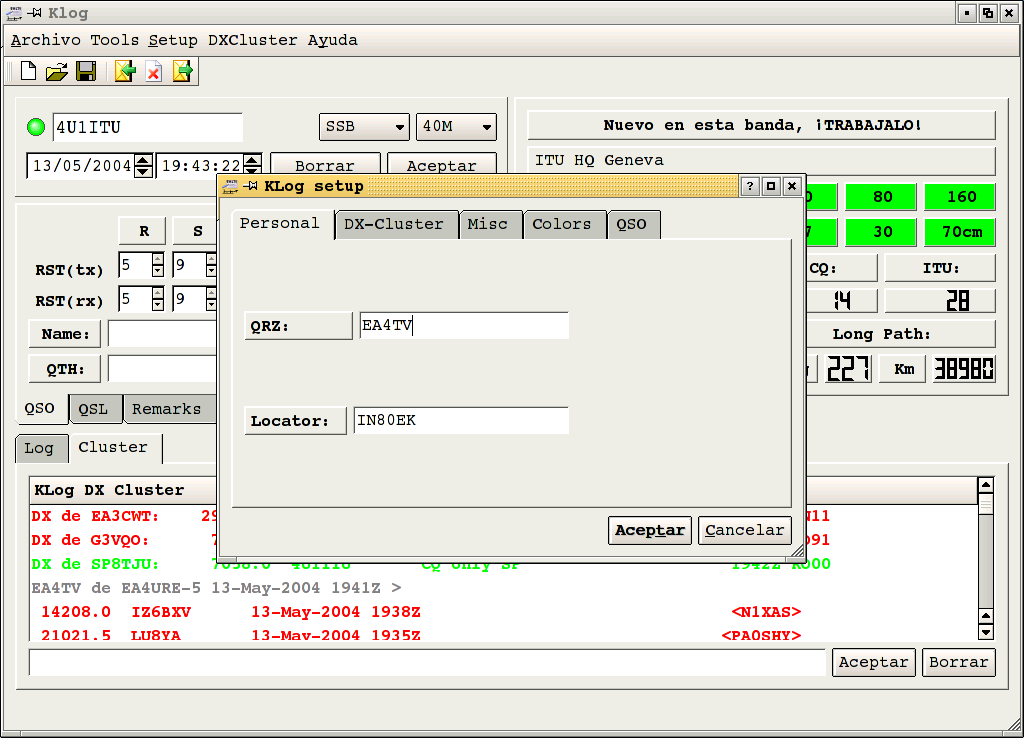Open the Setup menu
The width and height of the screenshot is (1024, 738).
pyautogui.click(x=172, y=40)
